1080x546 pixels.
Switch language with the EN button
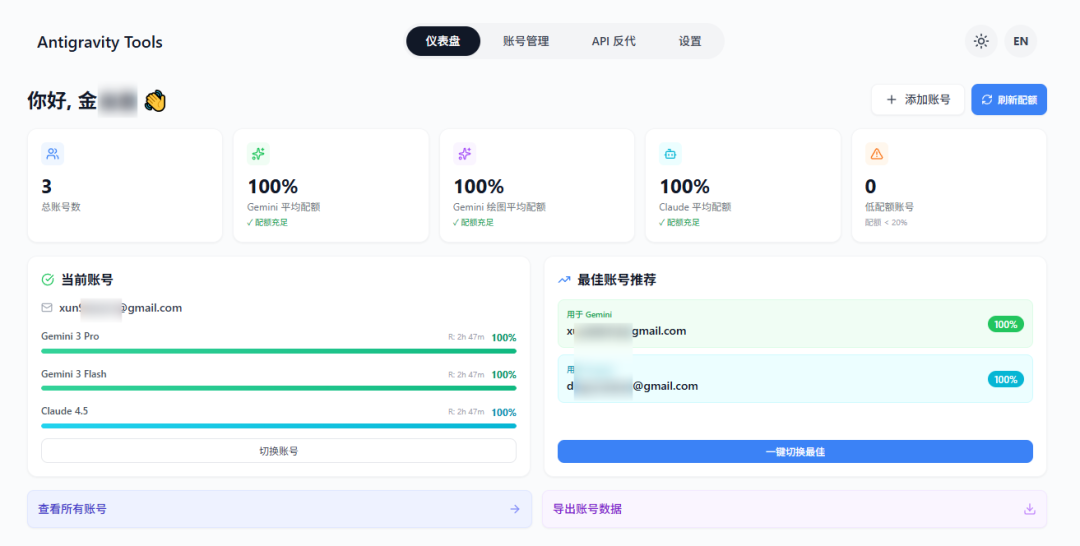pyautogui.click(x=1020, y=41)
